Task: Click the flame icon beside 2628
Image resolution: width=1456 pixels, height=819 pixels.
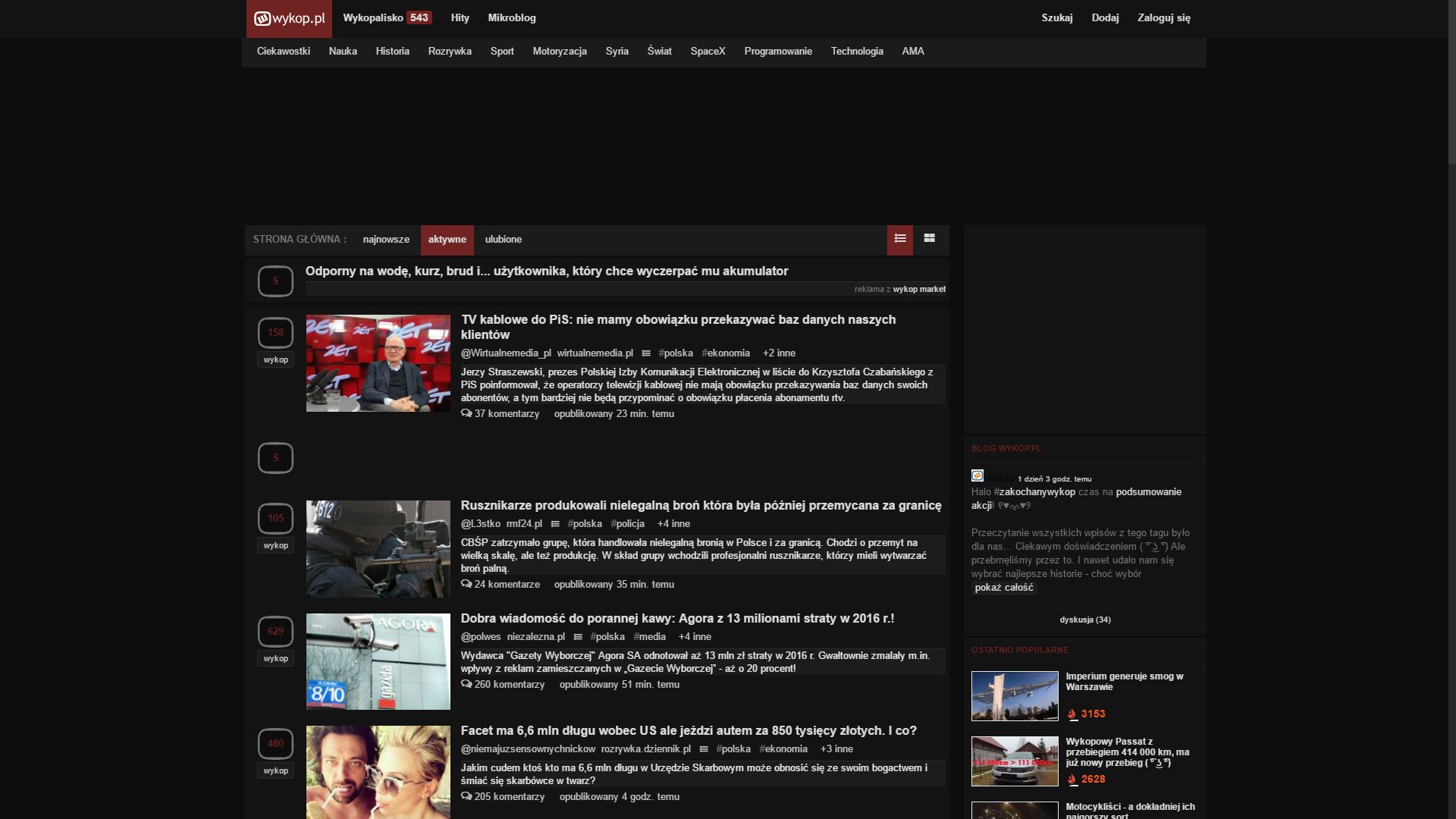Action: [x=1072, y=780]
